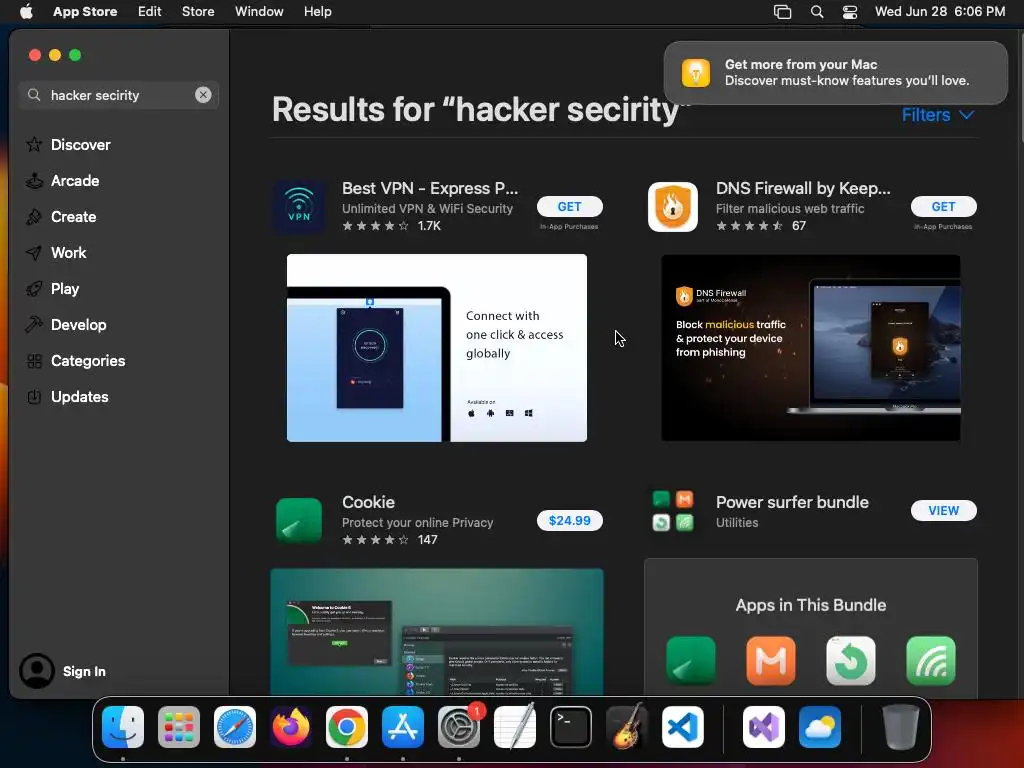Click App Store icon in Dock
This screenshot has width=1024, height=768.
(403, 727)
